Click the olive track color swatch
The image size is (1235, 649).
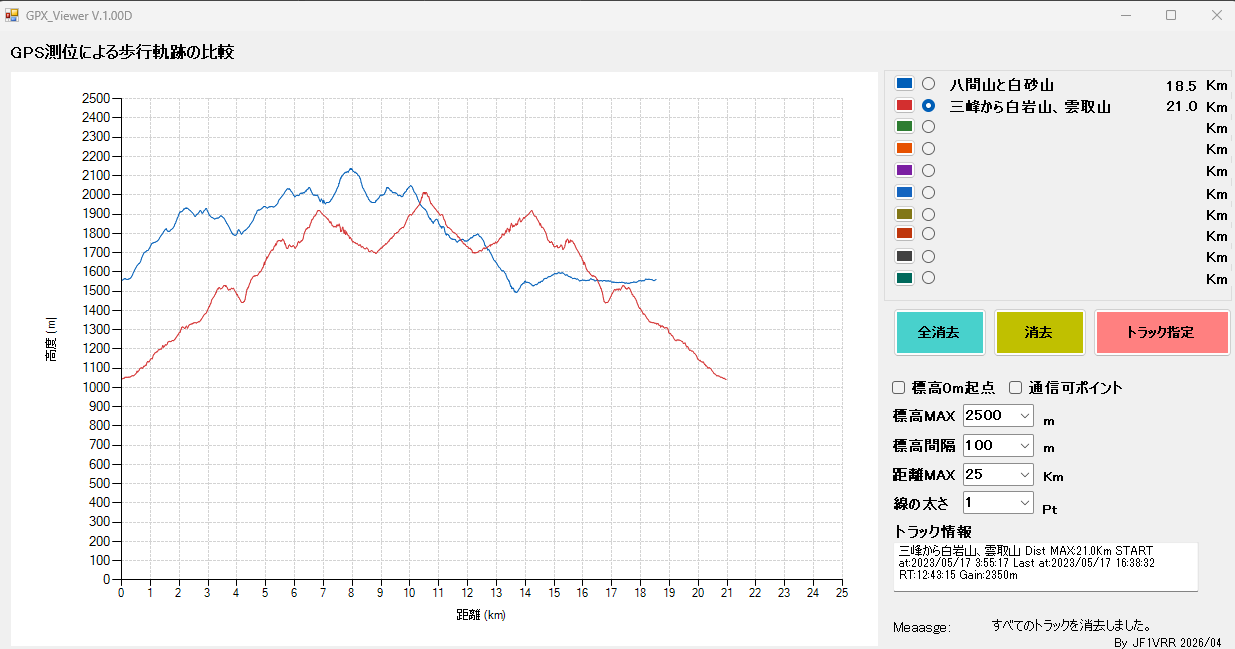(905, 214)
